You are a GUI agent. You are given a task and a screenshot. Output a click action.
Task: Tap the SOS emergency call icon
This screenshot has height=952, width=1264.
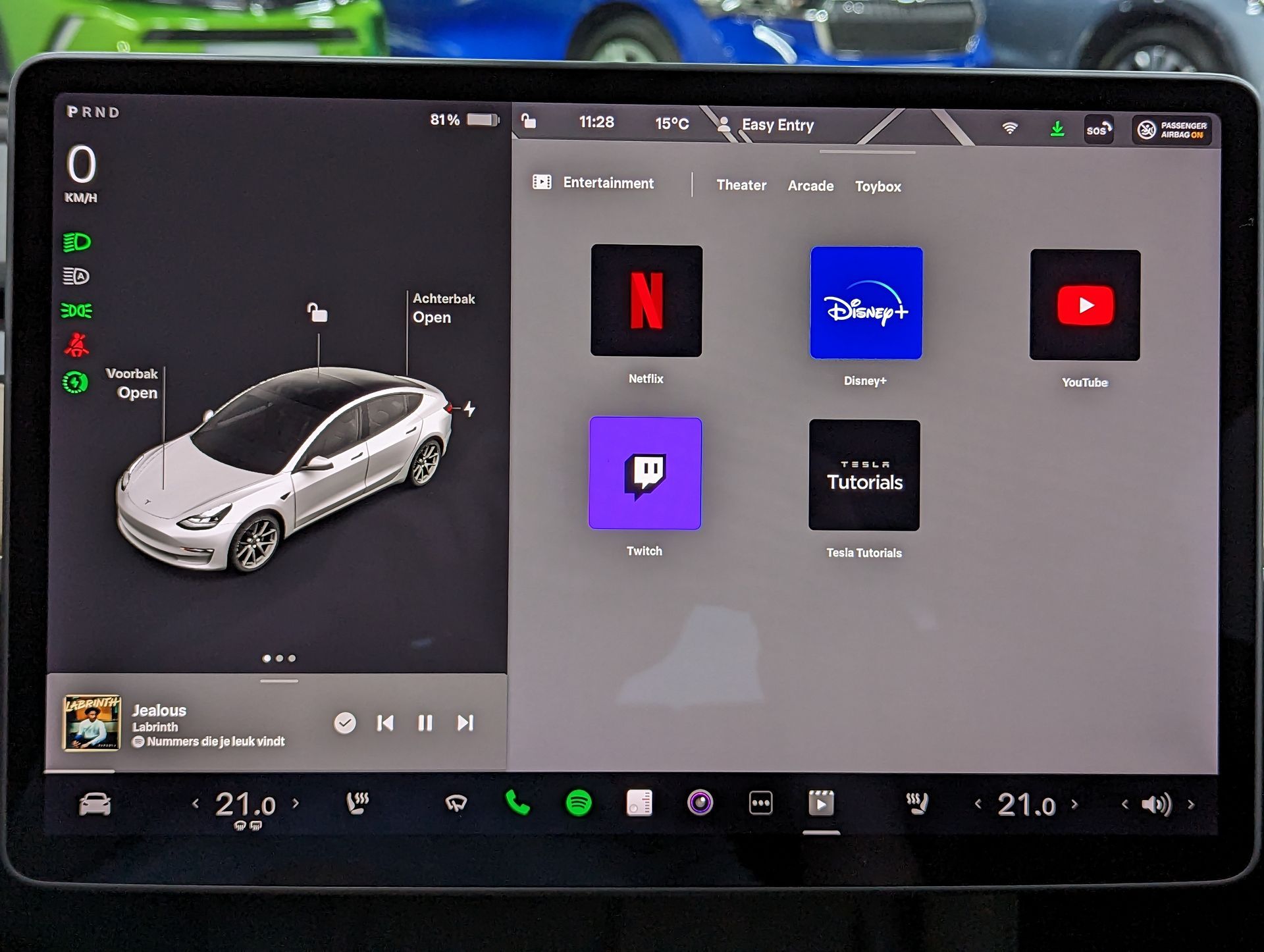pos(1099,129)
